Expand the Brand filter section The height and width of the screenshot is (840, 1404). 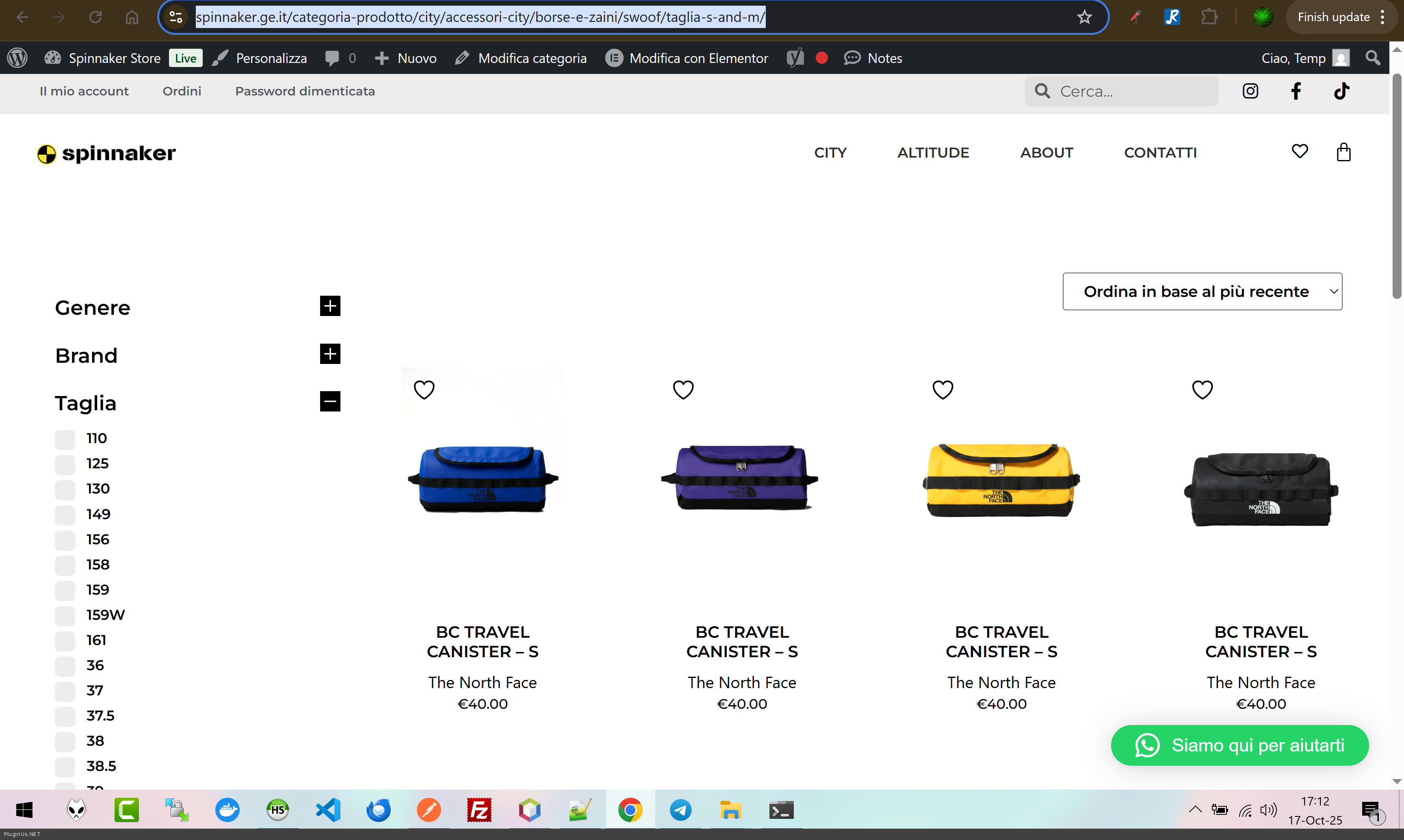tap(330, 354)
